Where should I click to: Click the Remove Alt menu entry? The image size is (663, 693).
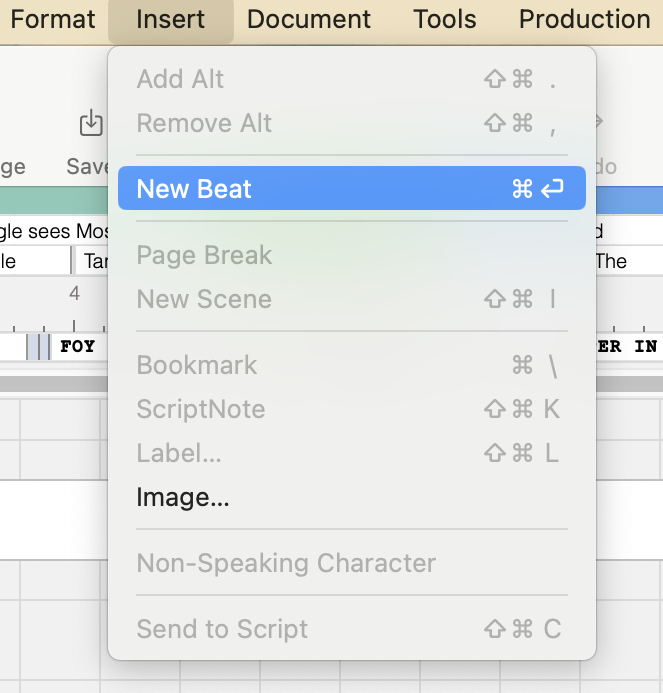pyautogui.click(x=352, y=123)
